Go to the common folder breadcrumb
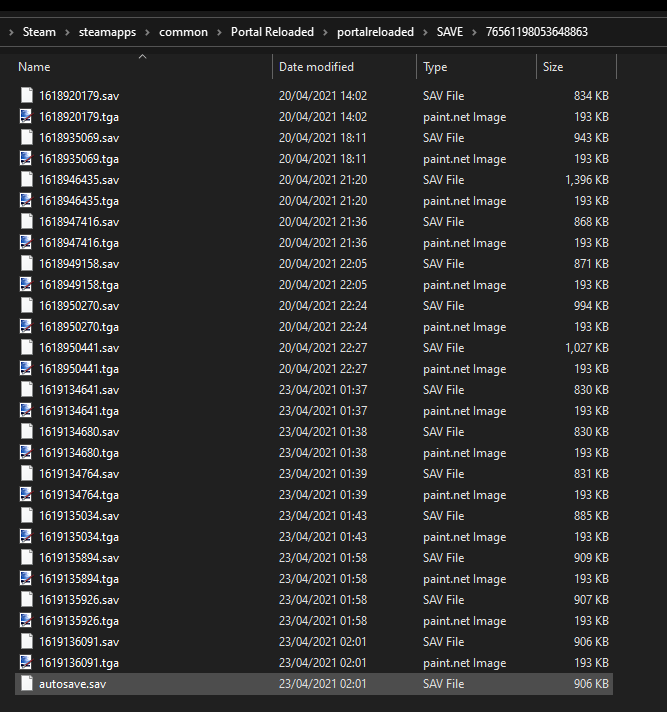 click(183, 32)
